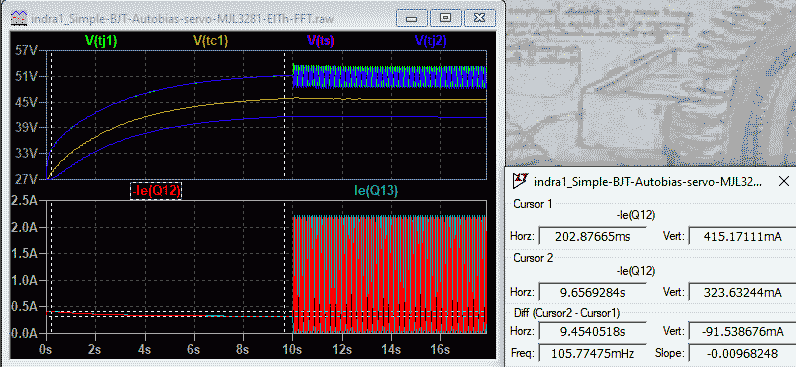Click the 10s time axis label
Screen dimensions: 796x367
(x=292, y=350)
